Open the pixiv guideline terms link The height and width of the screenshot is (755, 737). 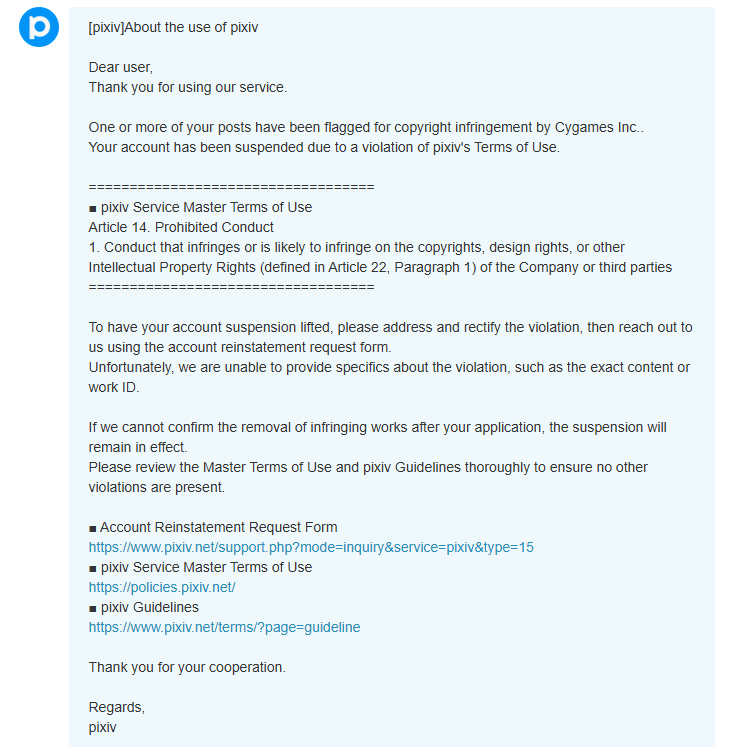224,627
